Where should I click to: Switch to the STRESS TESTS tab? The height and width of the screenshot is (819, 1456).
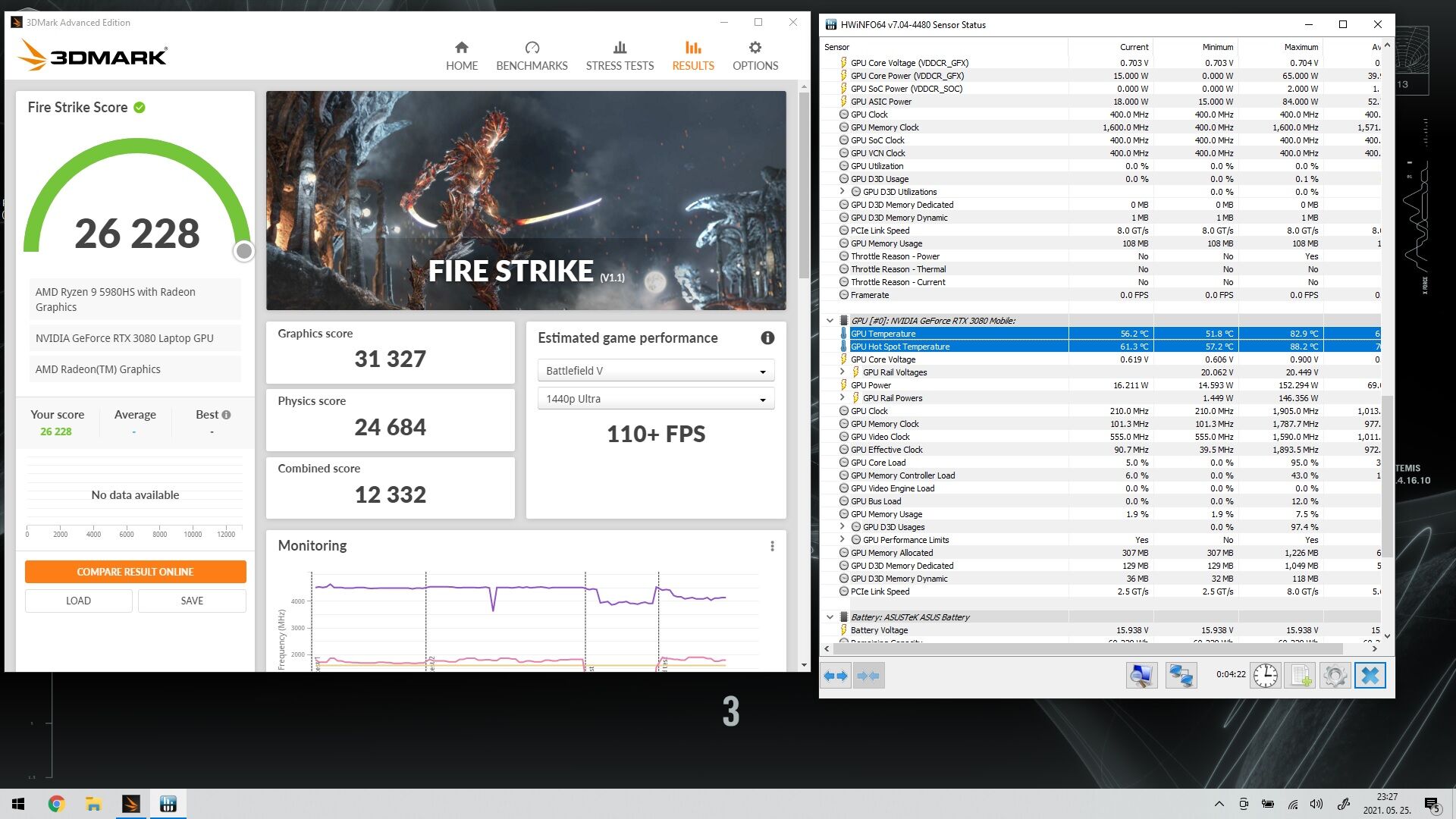point(620,56)
